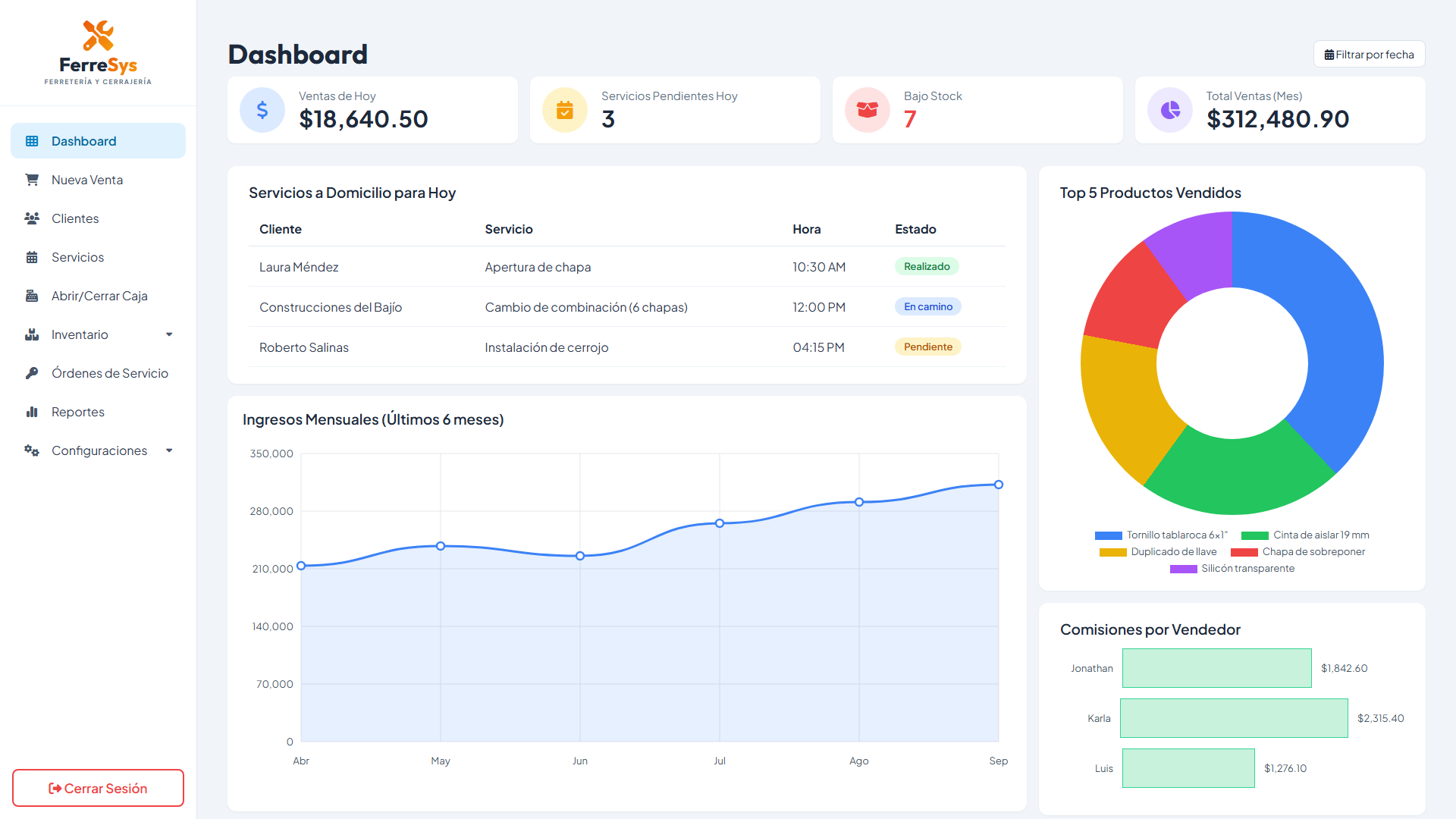Click the $2,315.40 commission value
The image size is (1456, 819).
[1381, 718]
